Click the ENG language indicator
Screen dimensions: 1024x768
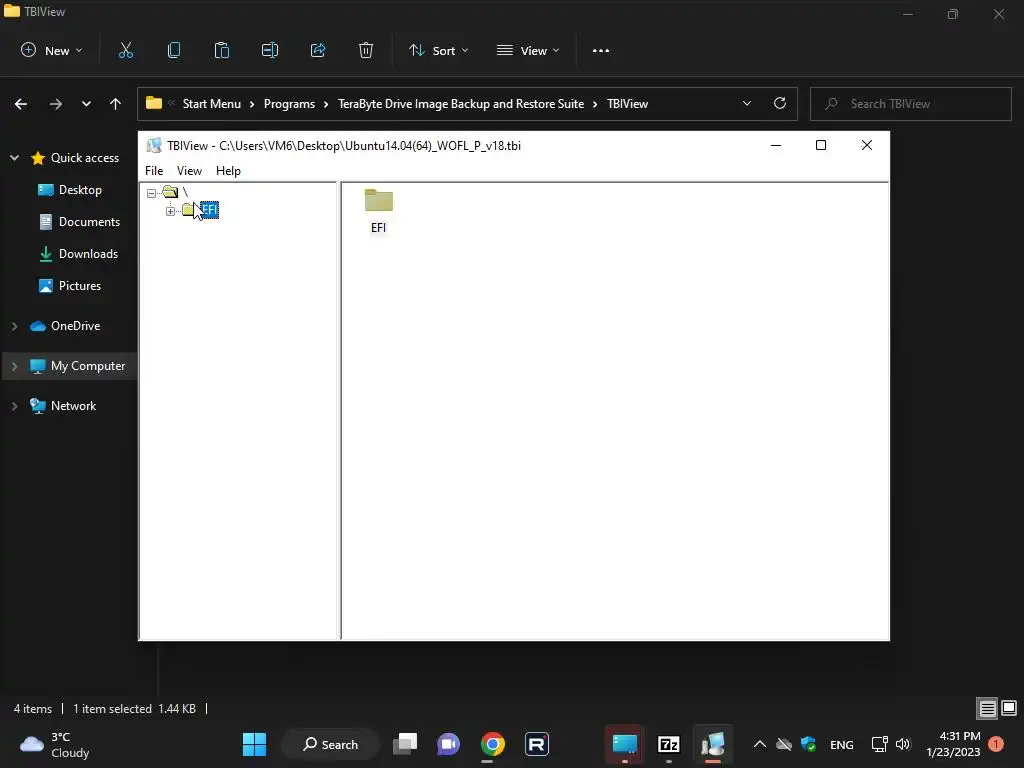tap(842, 745)
